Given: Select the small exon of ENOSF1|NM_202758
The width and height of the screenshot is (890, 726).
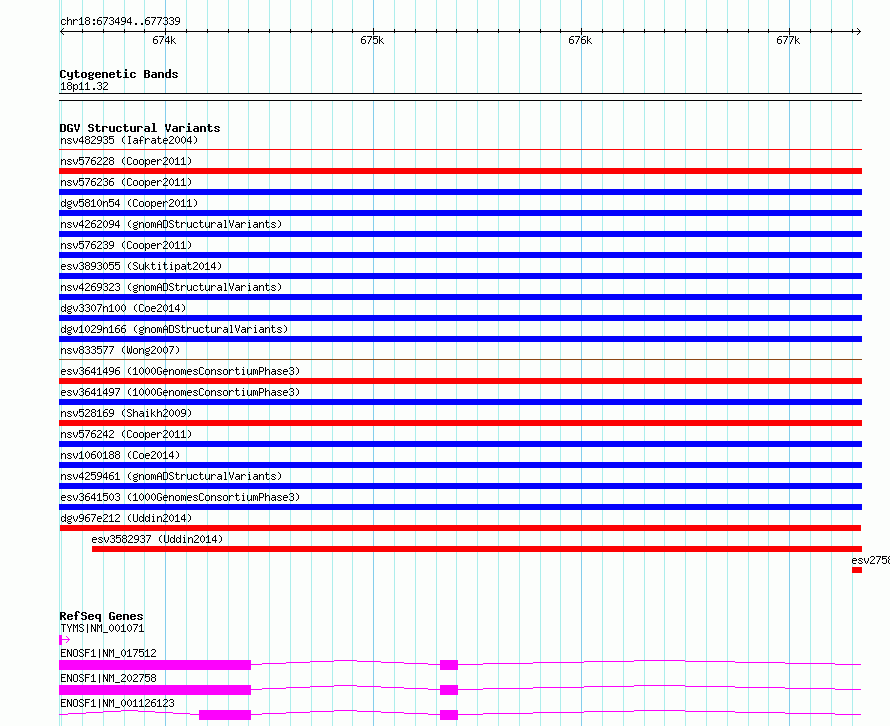Looking at the screenshot, I should click(x=449, y=690).
